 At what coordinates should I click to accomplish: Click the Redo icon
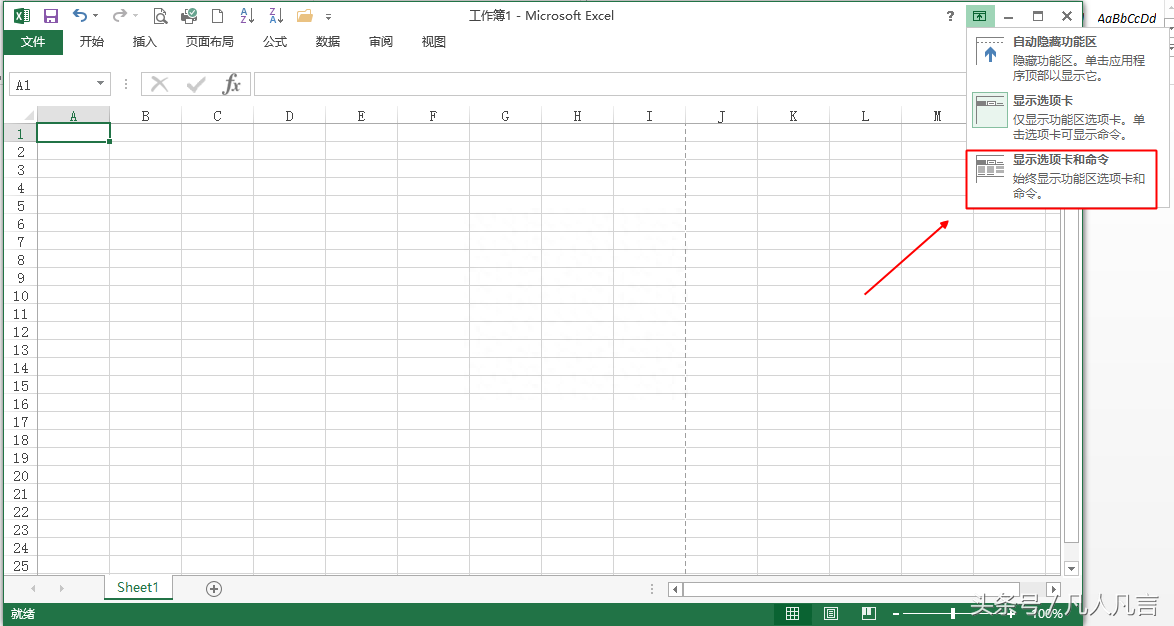coord(119,15)
